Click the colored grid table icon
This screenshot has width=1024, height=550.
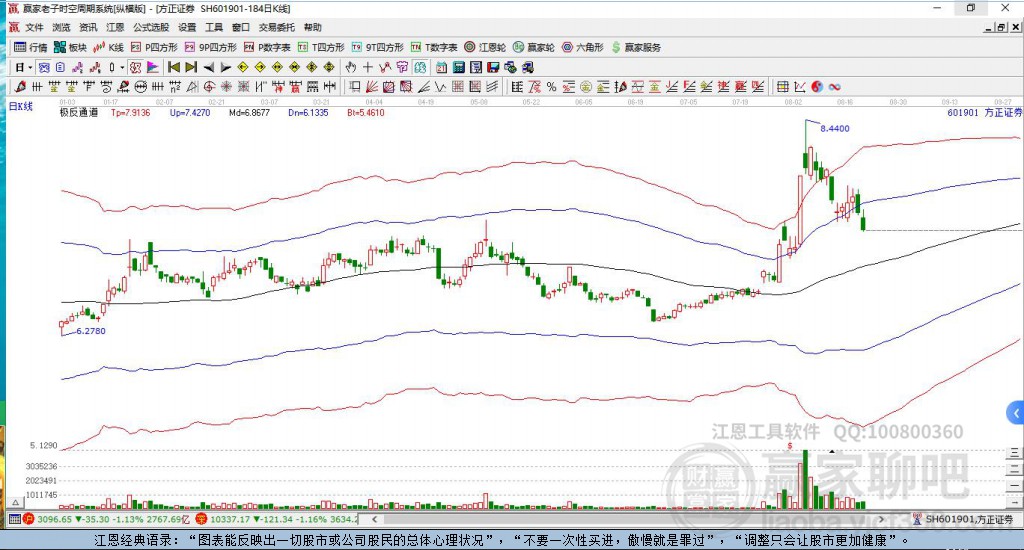[x=782, y=86]
